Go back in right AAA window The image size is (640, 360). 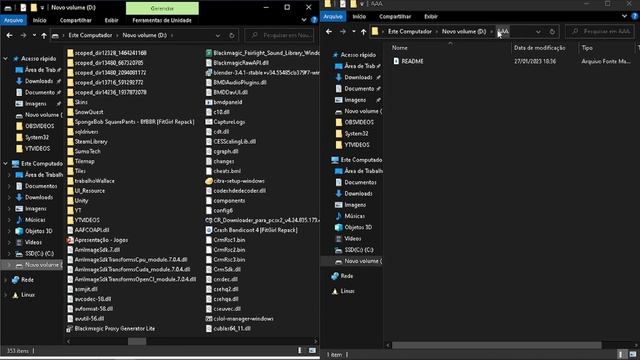pos(329,31)
